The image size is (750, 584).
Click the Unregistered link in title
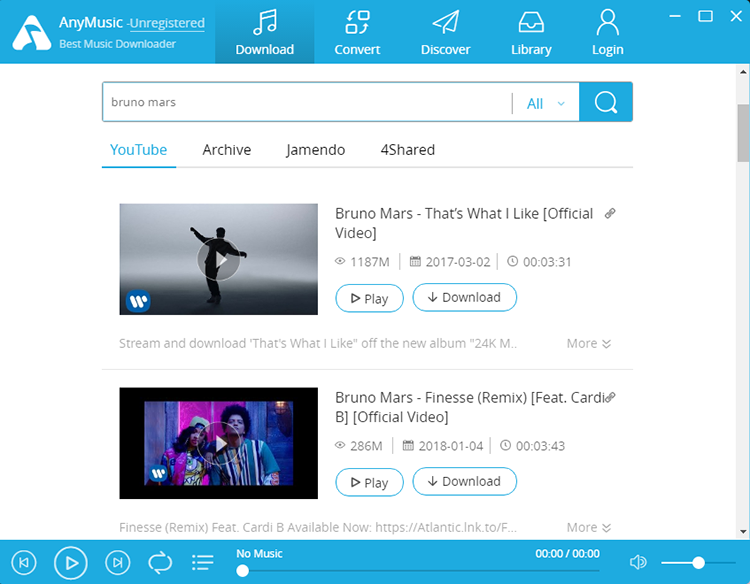[x=167, y=23]
